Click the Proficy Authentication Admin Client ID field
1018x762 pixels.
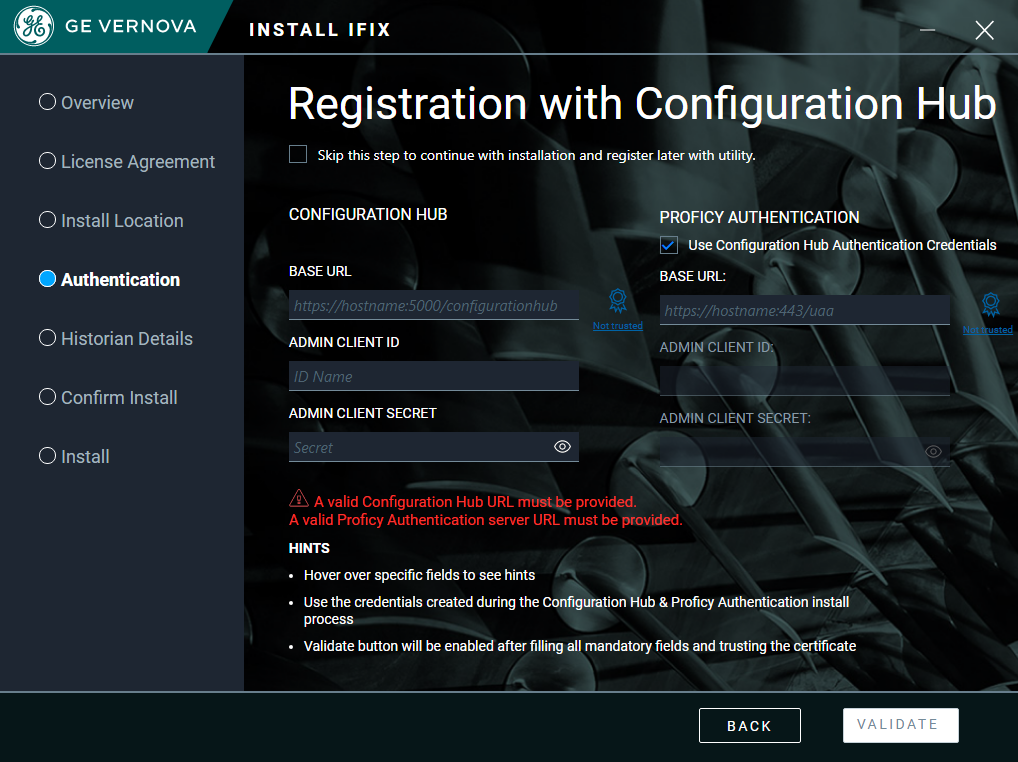tap(804, 381)
